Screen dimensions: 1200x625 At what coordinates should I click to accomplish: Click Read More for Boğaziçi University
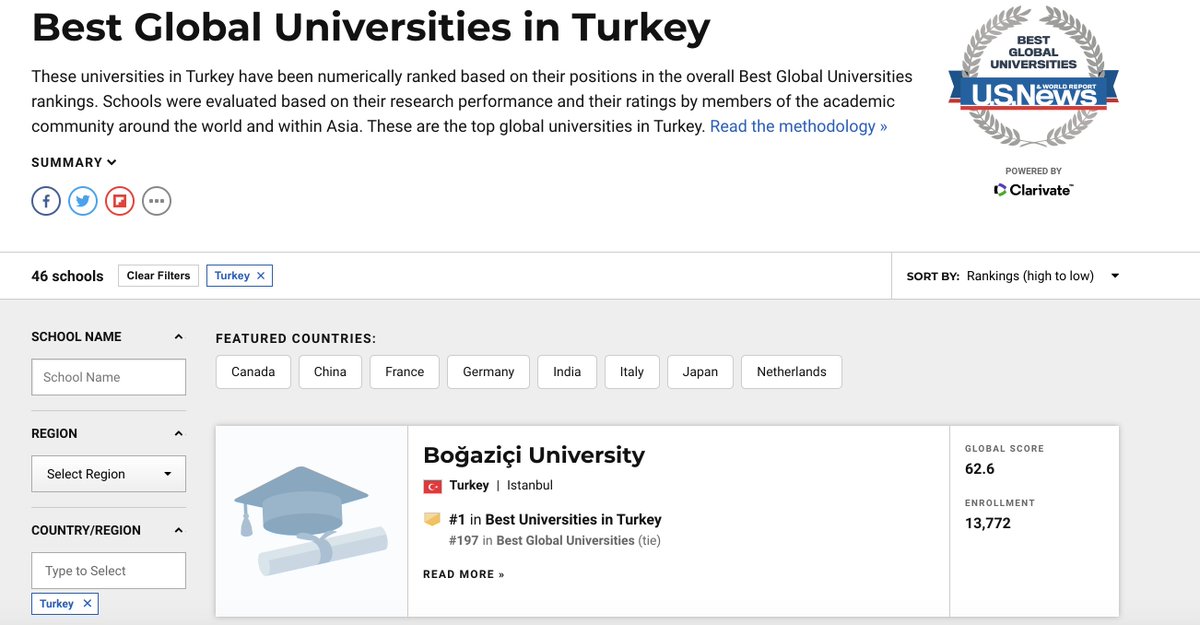coord(463,574)
